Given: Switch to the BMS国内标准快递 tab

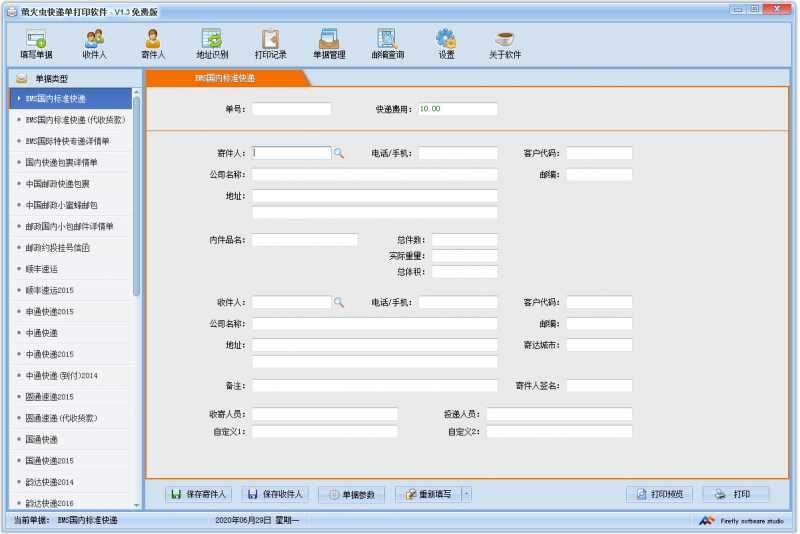Looking at the screenshot, I should 225,78.
